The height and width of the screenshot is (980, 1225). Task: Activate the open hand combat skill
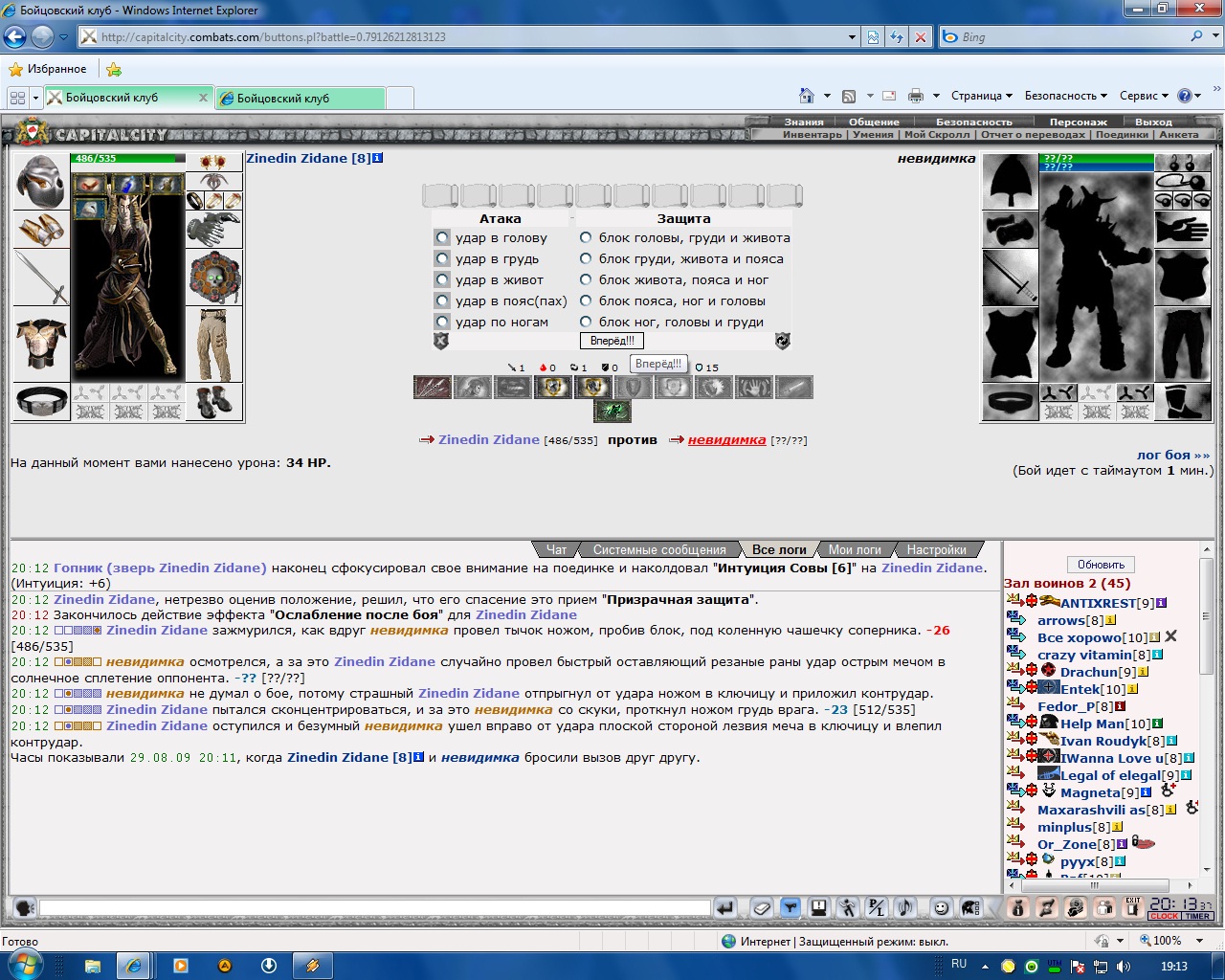(x=753, y=387)
